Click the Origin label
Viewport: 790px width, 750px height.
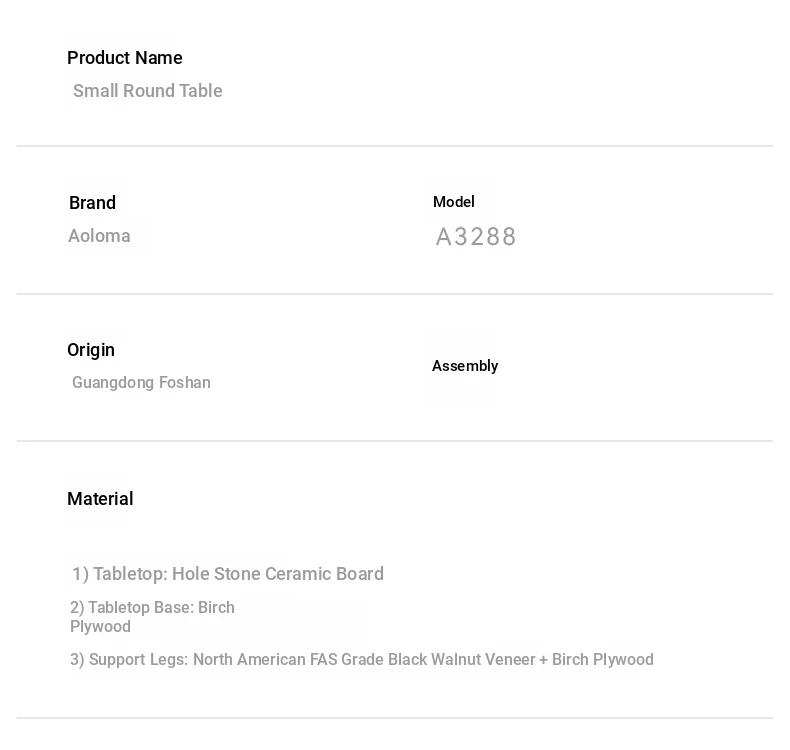point(91,350)
